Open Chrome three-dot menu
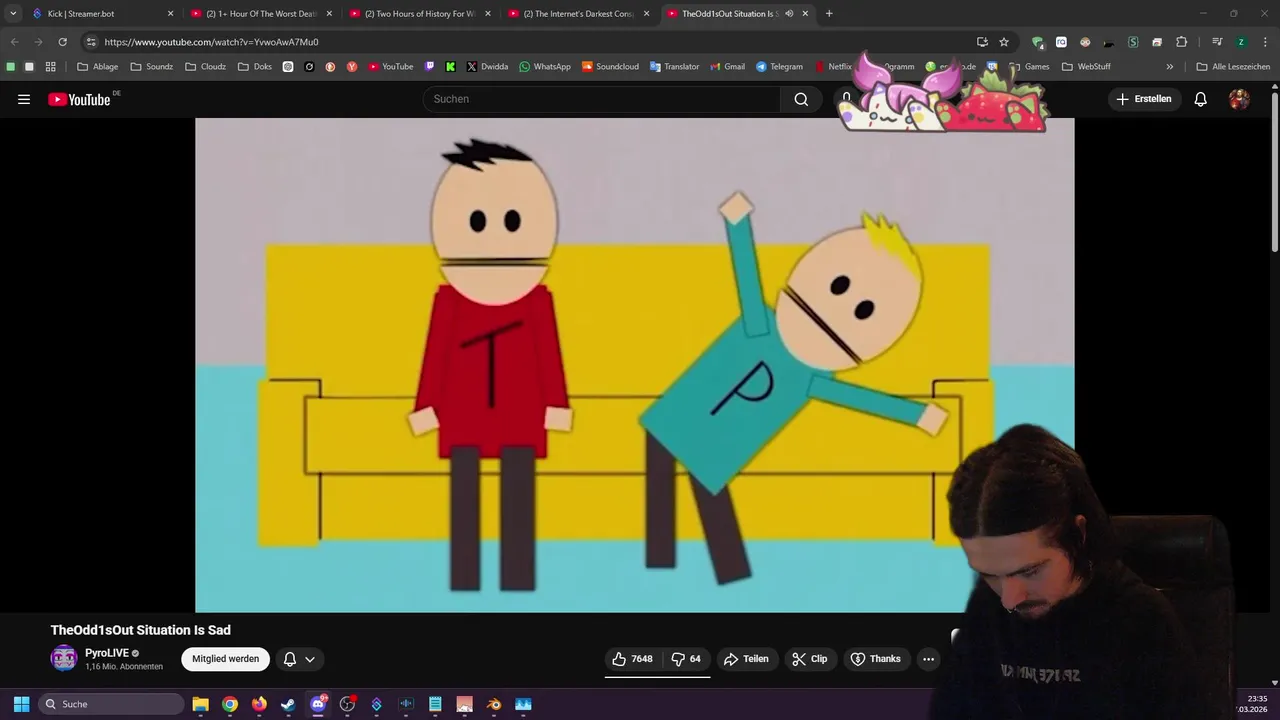1280x720 pixels. tap(1265, 42)
